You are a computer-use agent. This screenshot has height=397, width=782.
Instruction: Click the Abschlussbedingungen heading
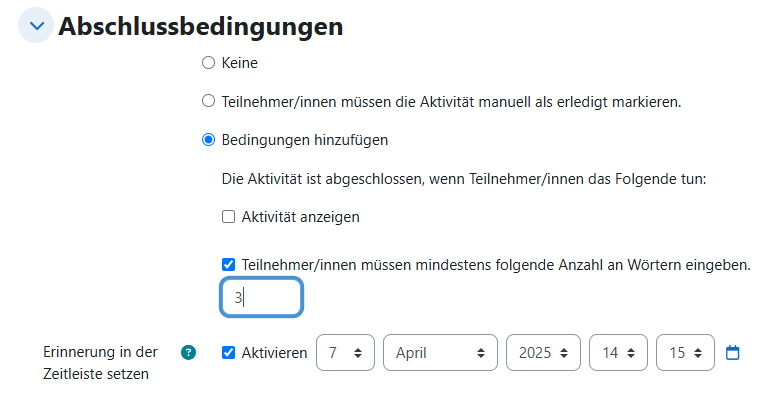click(x=200, y=26)
